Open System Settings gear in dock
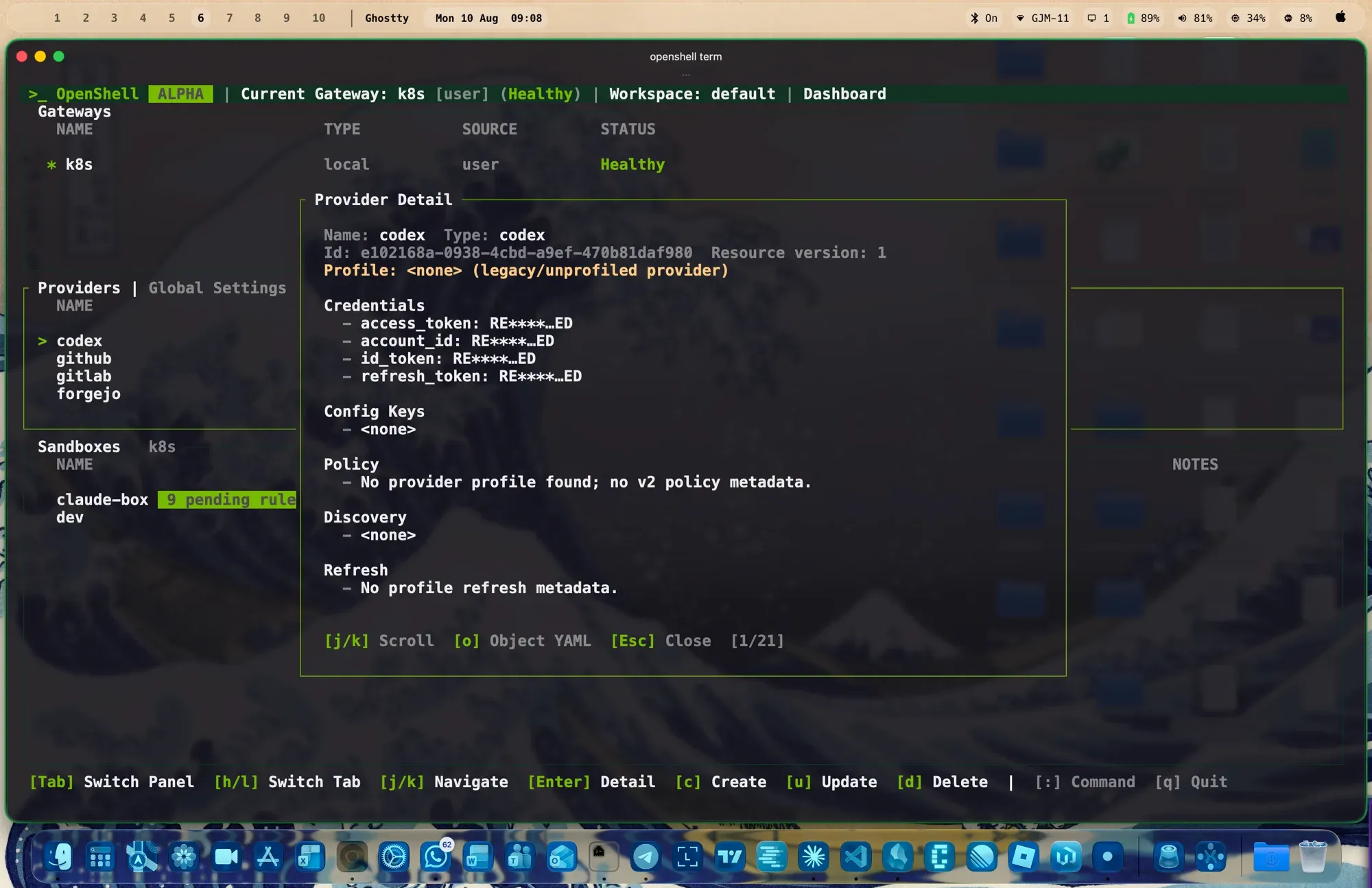 click(394, 856)
